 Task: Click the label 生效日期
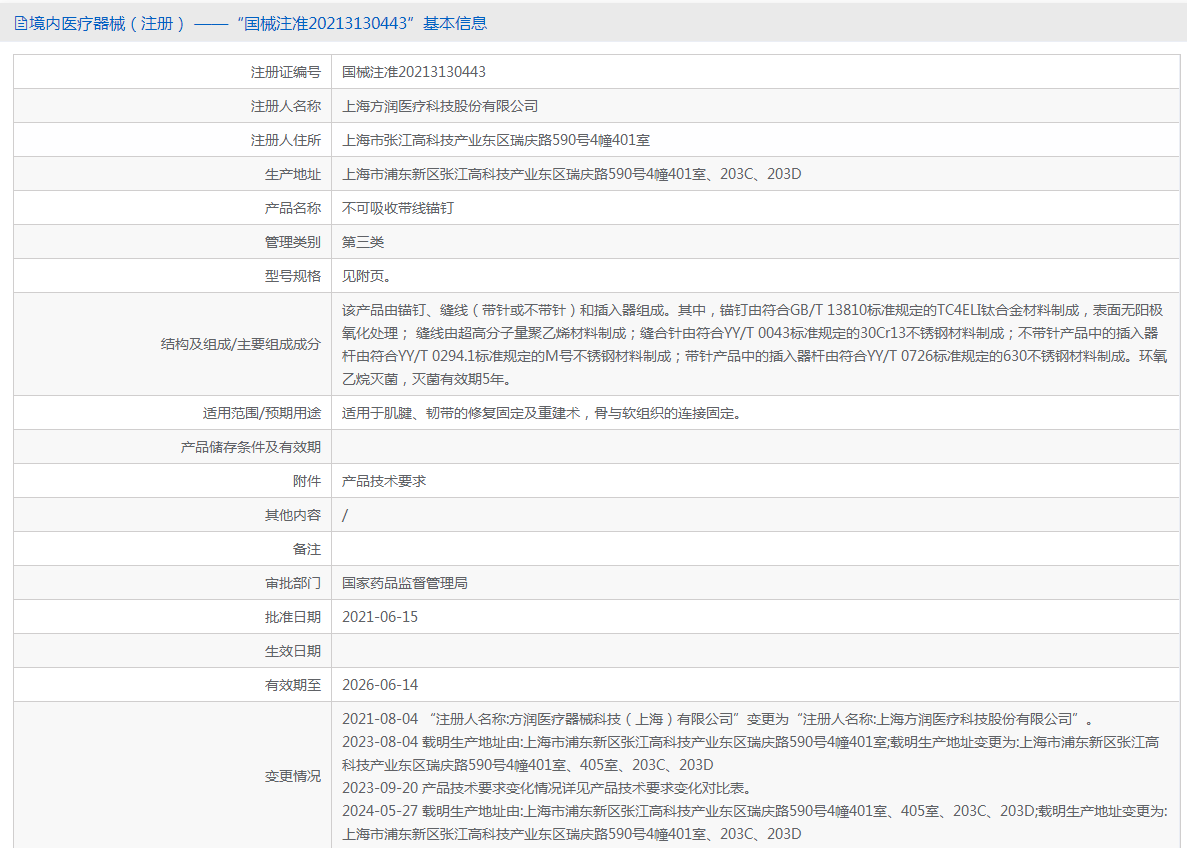coord(293,652)
